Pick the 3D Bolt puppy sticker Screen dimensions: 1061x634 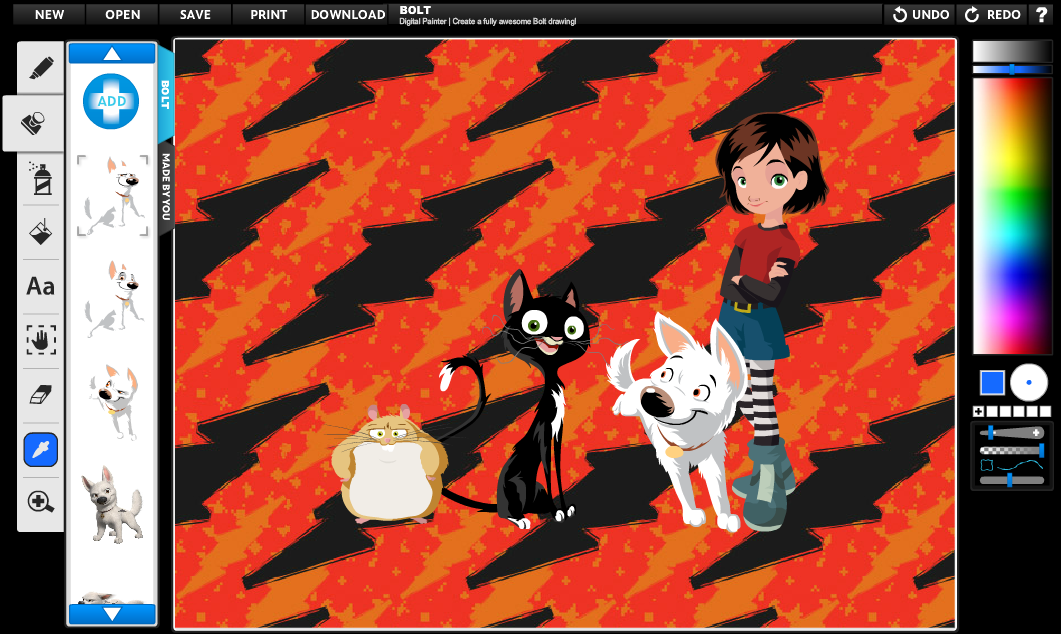click(x=112, y=505)
